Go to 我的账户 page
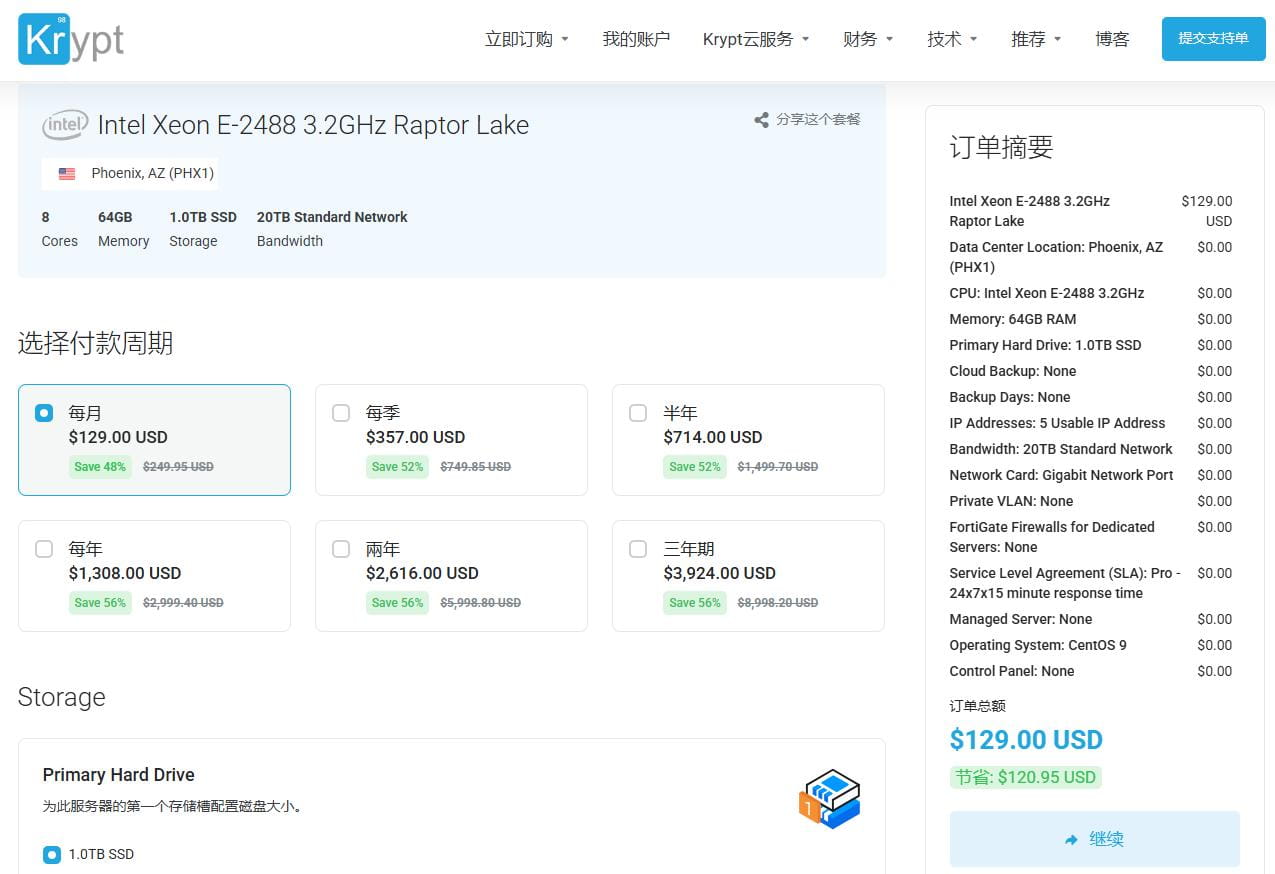 click(x=636, y=40)
